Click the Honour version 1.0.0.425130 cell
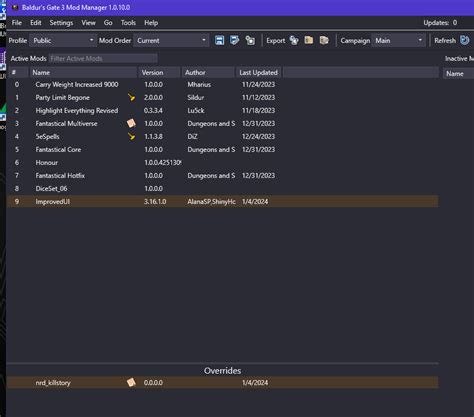This screenshot has height=417, width=474. 163,162
